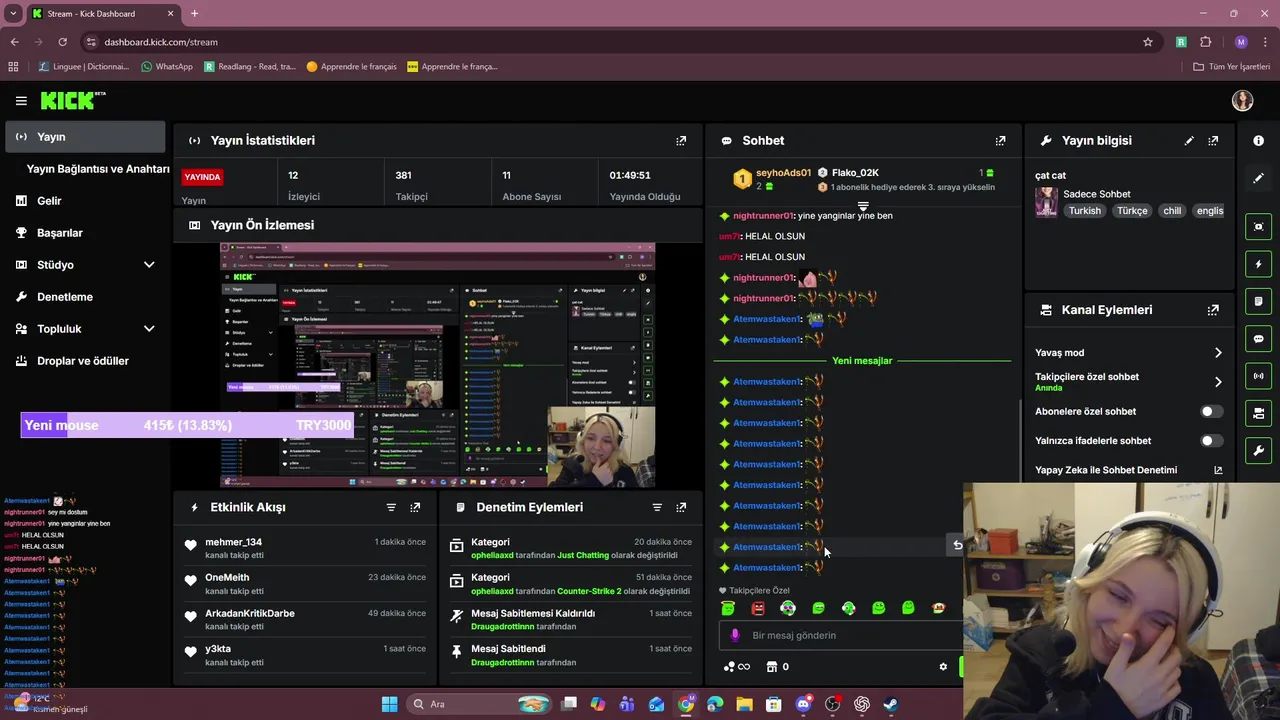Open external link for Yapay Zeka Sohbet Denetimi

point(1218,470)
